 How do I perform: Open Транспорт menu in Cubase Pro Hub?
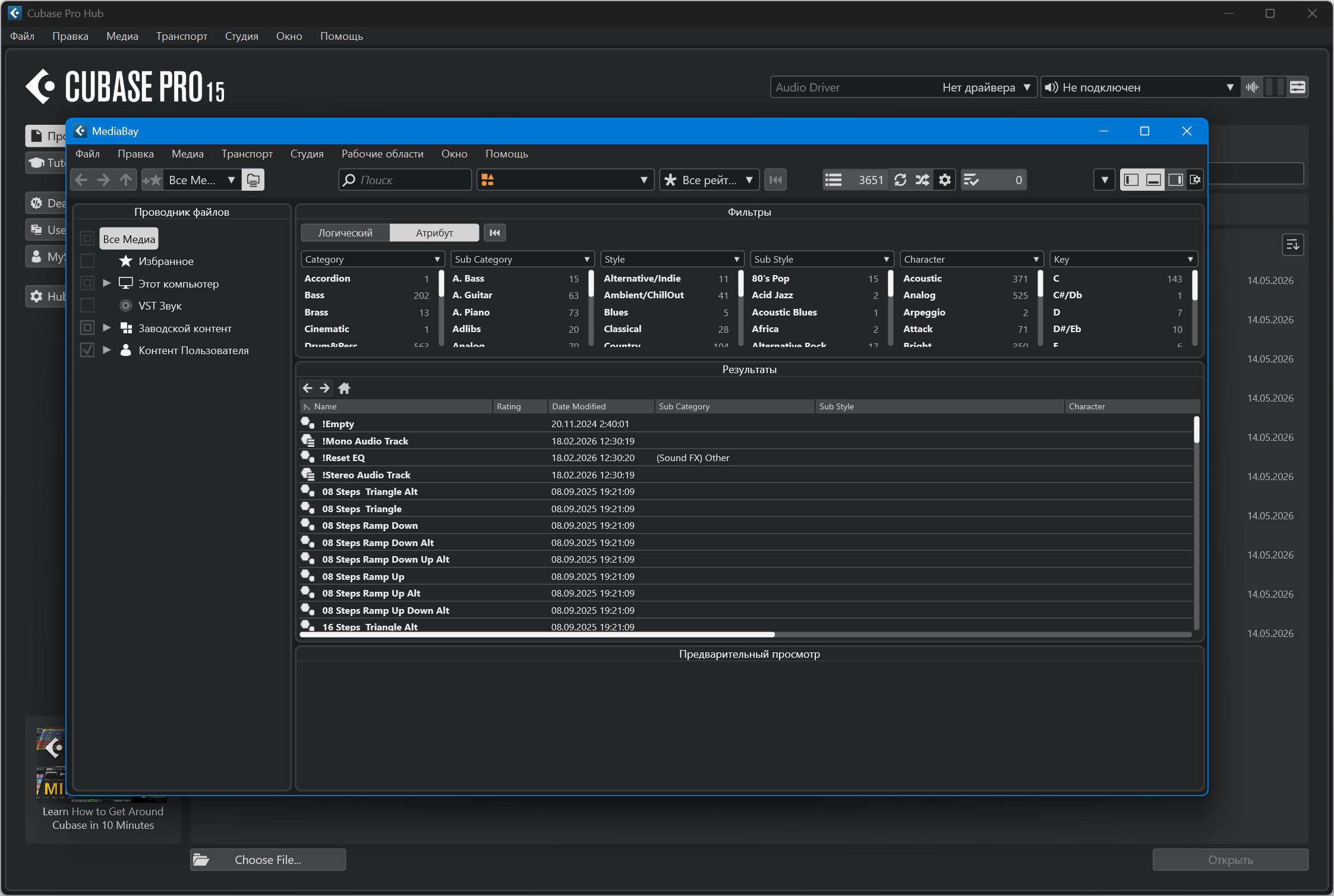[x=181, y=36]
